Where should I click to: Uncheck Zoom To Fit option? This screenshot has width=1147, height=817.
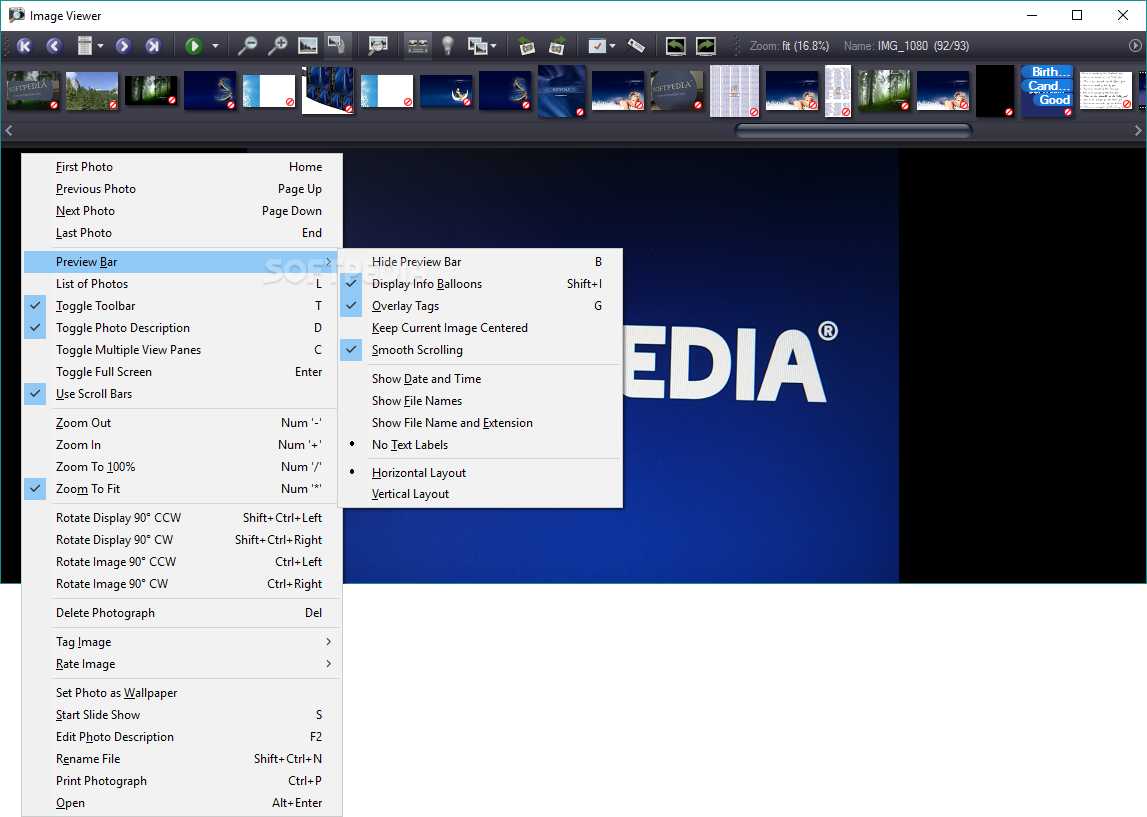tap(181, 489)
